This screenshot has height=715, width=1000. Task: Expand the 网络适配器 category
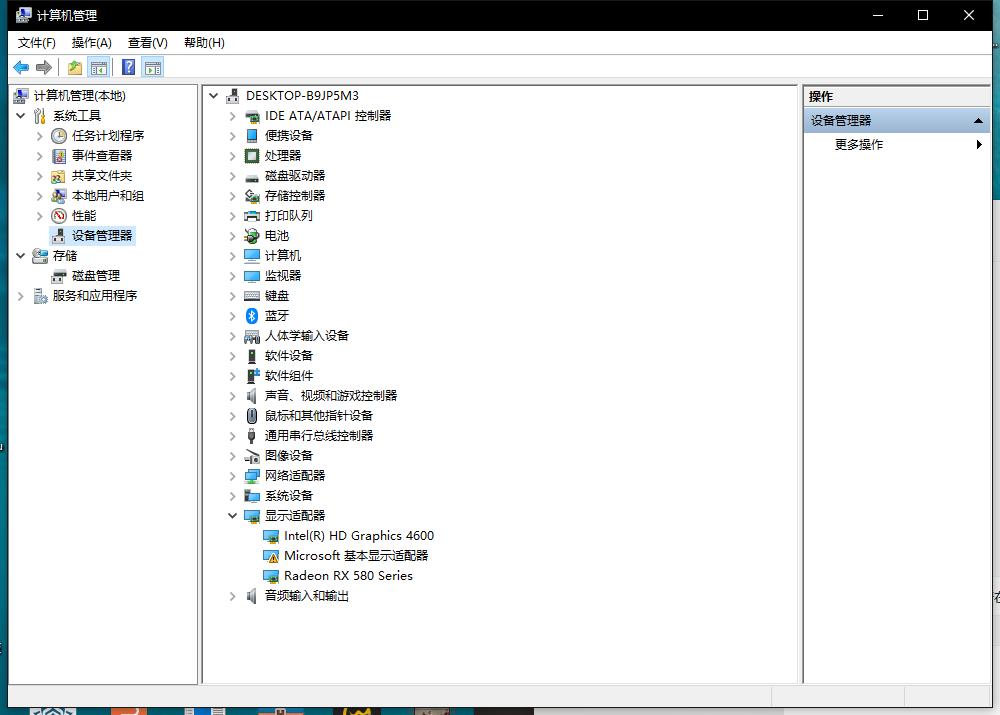pyautogui.click(x=232, y=476)
